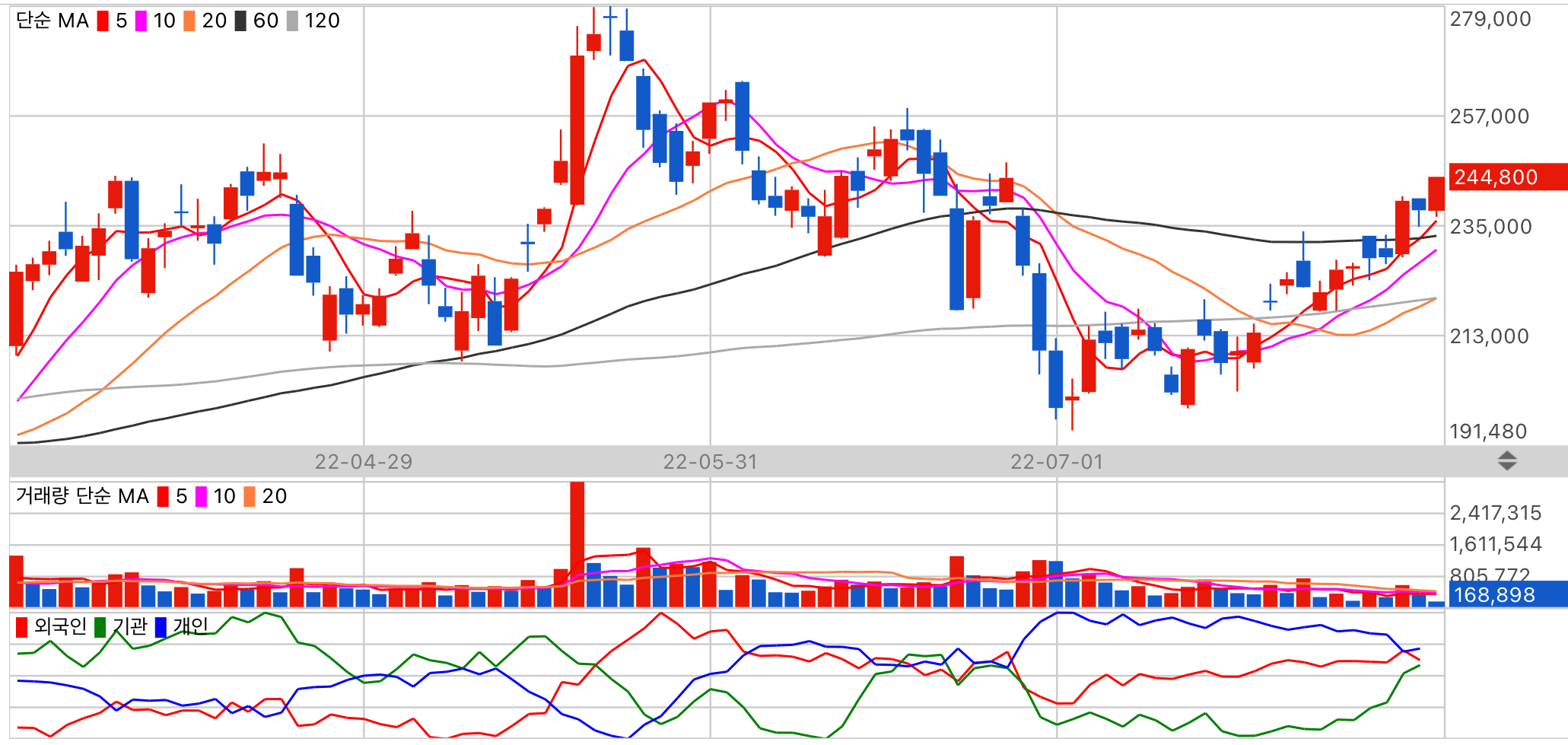Screen dimensions: 1568x745
Task: Click the 279,000 price axis label
Action: coord(1490,19)
